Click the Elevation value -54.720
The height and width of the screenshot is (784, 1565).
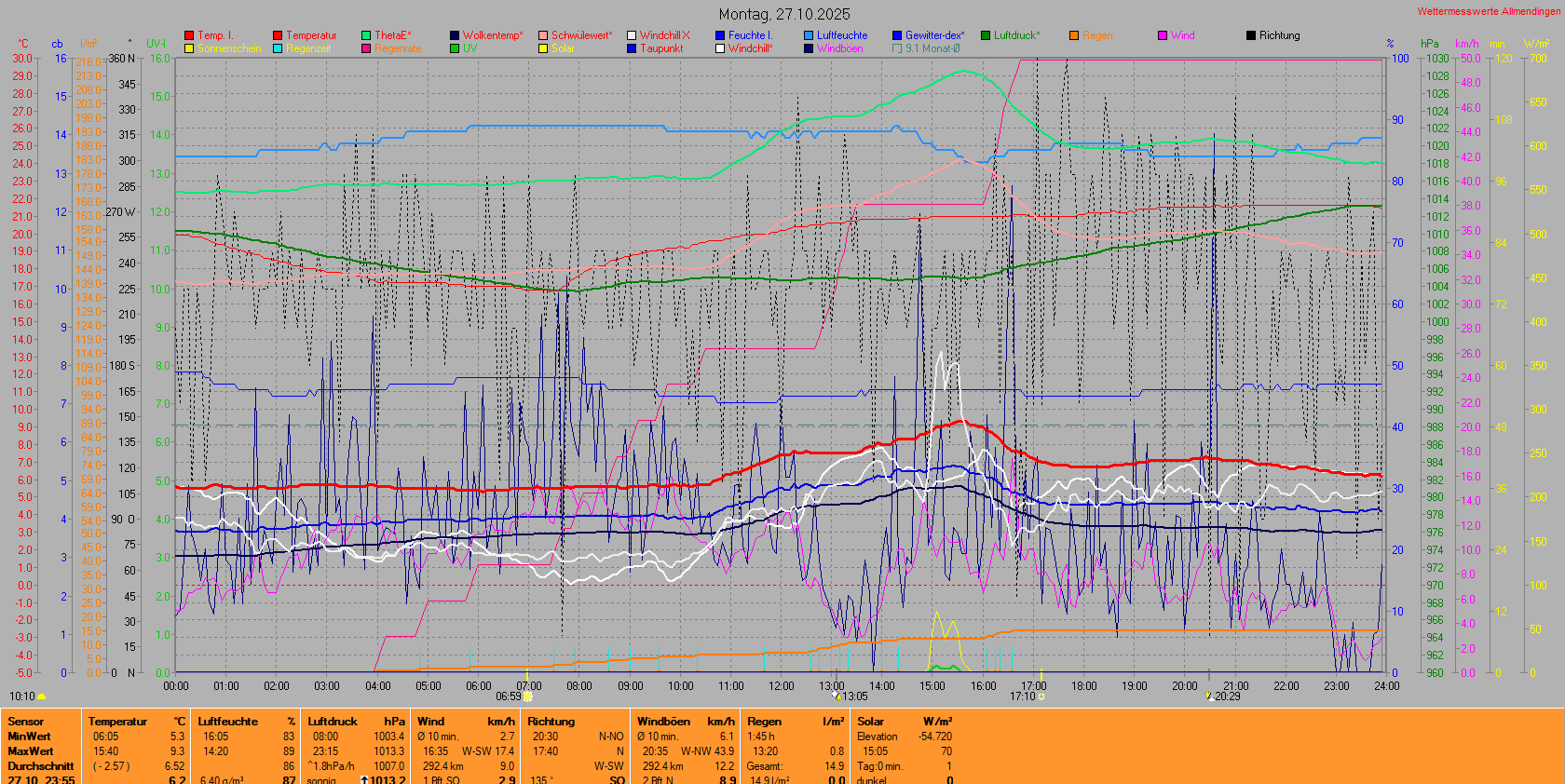[935, 737]
